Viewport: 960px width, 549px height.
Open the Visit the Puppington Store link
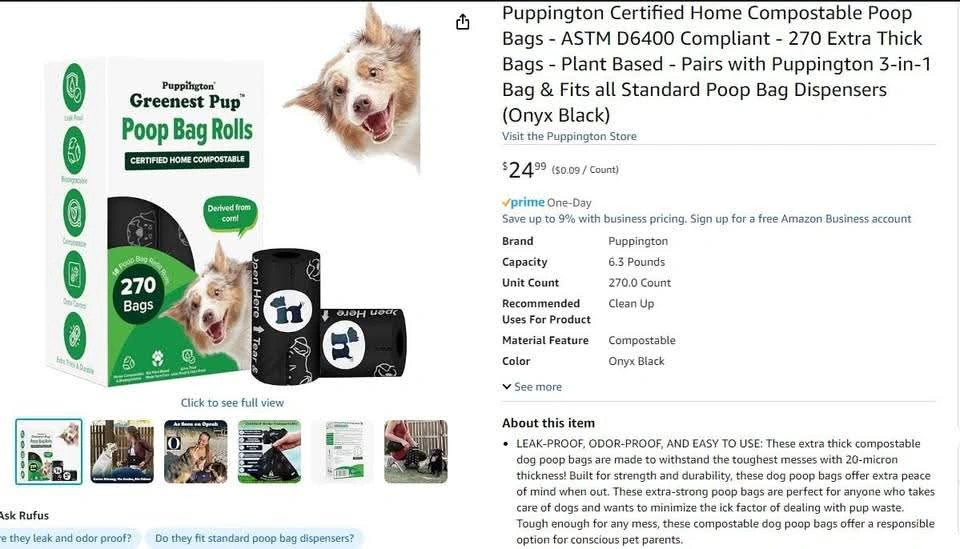[569, 136]
